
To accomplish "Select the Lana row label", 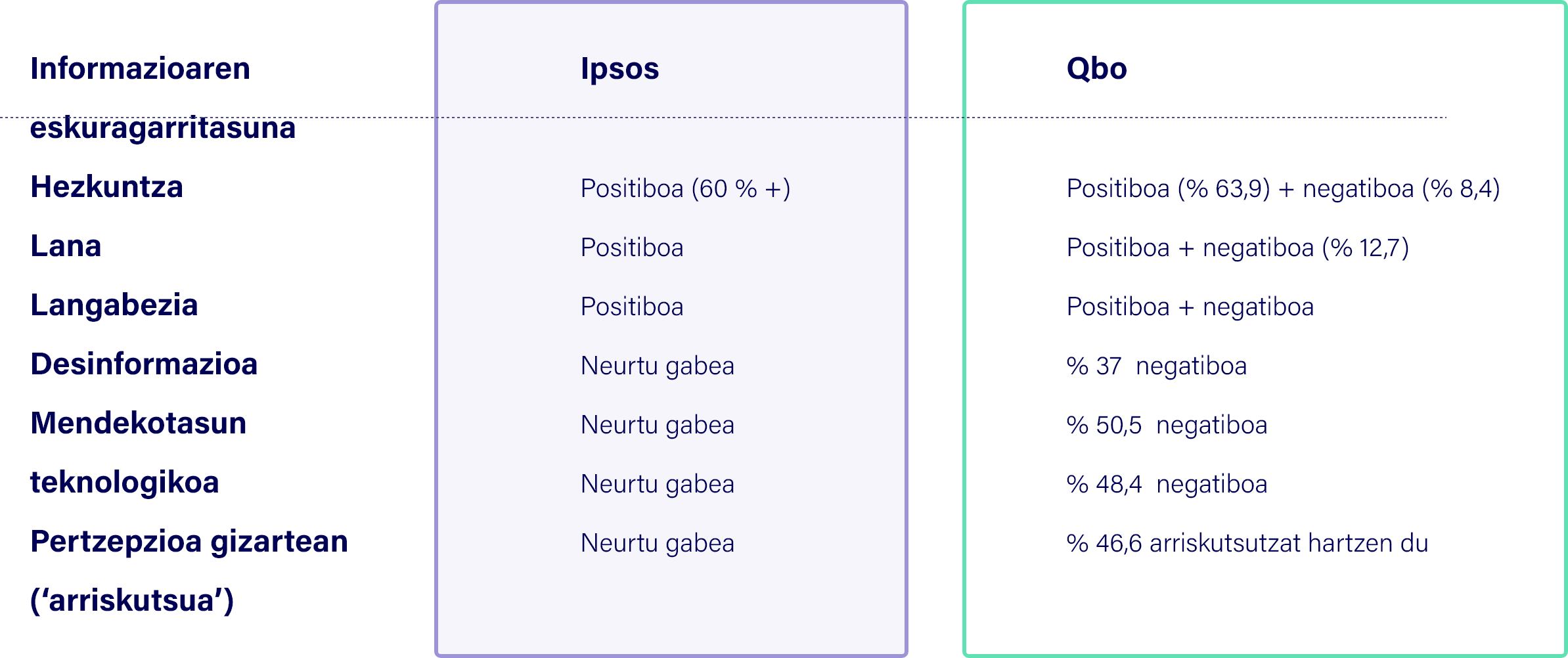I will point(66,247).
